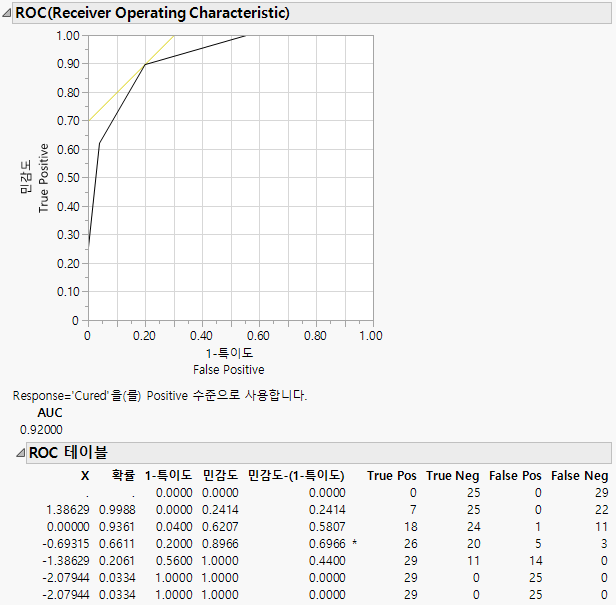Click the y-axis tick label 1.00
The image size is (616, 605).
[x=68, y=36]
